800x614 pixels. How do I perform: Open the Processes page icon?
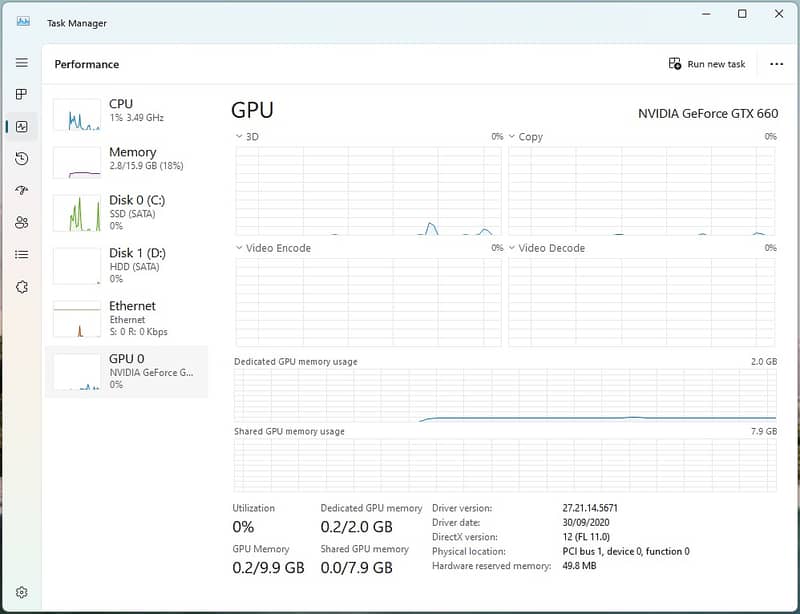21,94
